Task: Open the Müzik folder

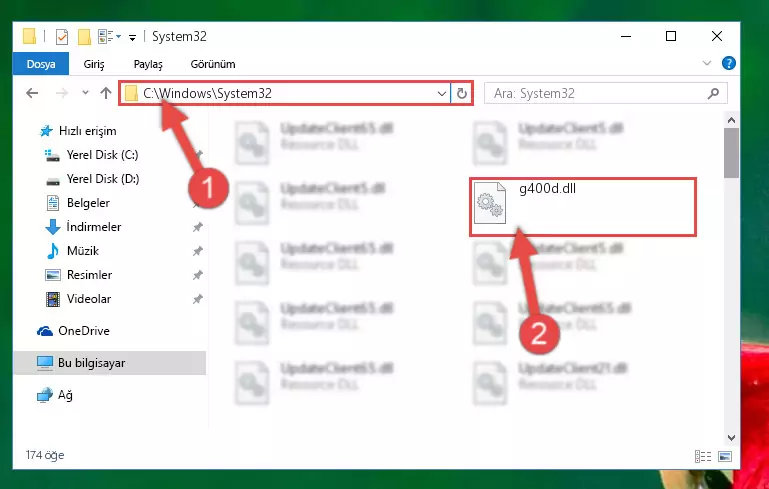Action: click(83, 251)
